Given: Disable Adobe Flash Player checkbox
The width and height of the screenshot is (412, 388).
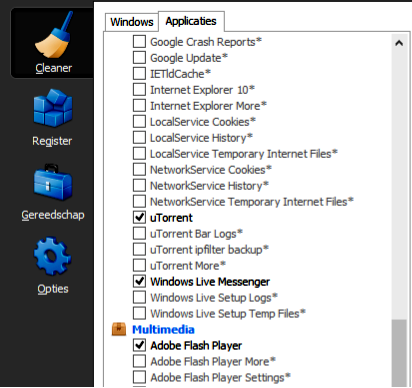Looking at the screenshot, I should click(x=139, y=345).
